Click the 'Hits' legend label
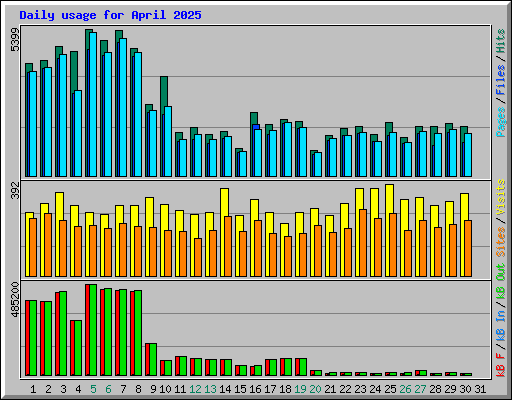 pos(500,41)
